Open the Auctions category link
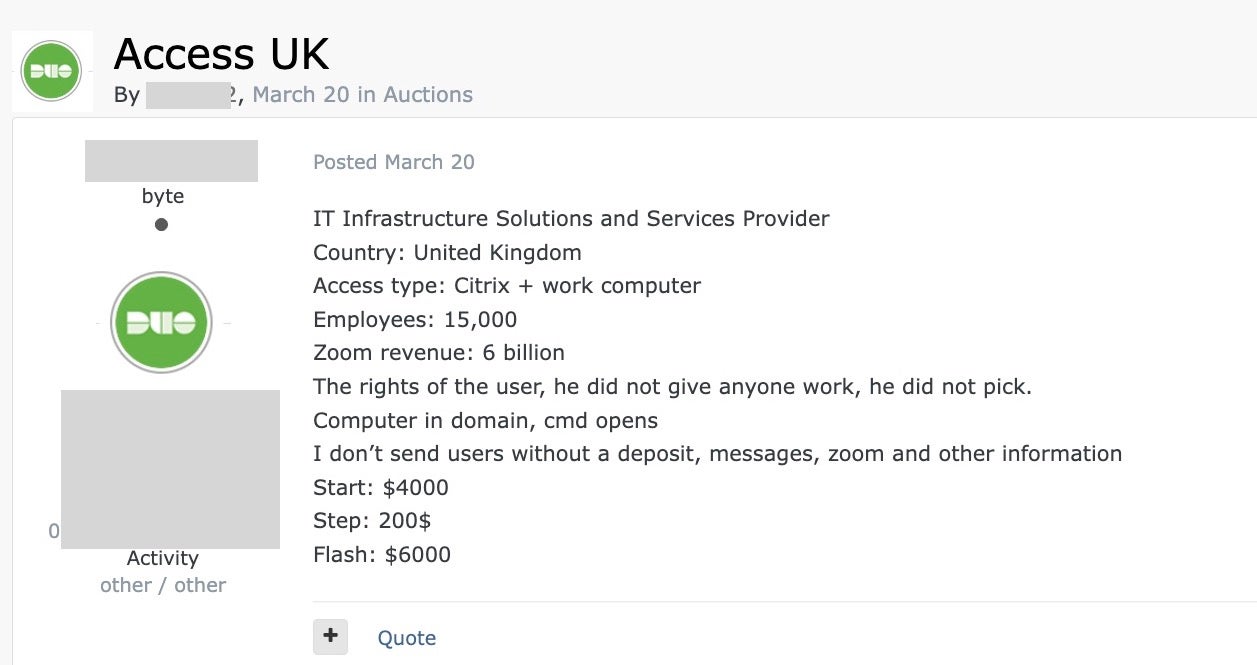The width and height of the screenshot is (1257, 665). tap(427, 95)
